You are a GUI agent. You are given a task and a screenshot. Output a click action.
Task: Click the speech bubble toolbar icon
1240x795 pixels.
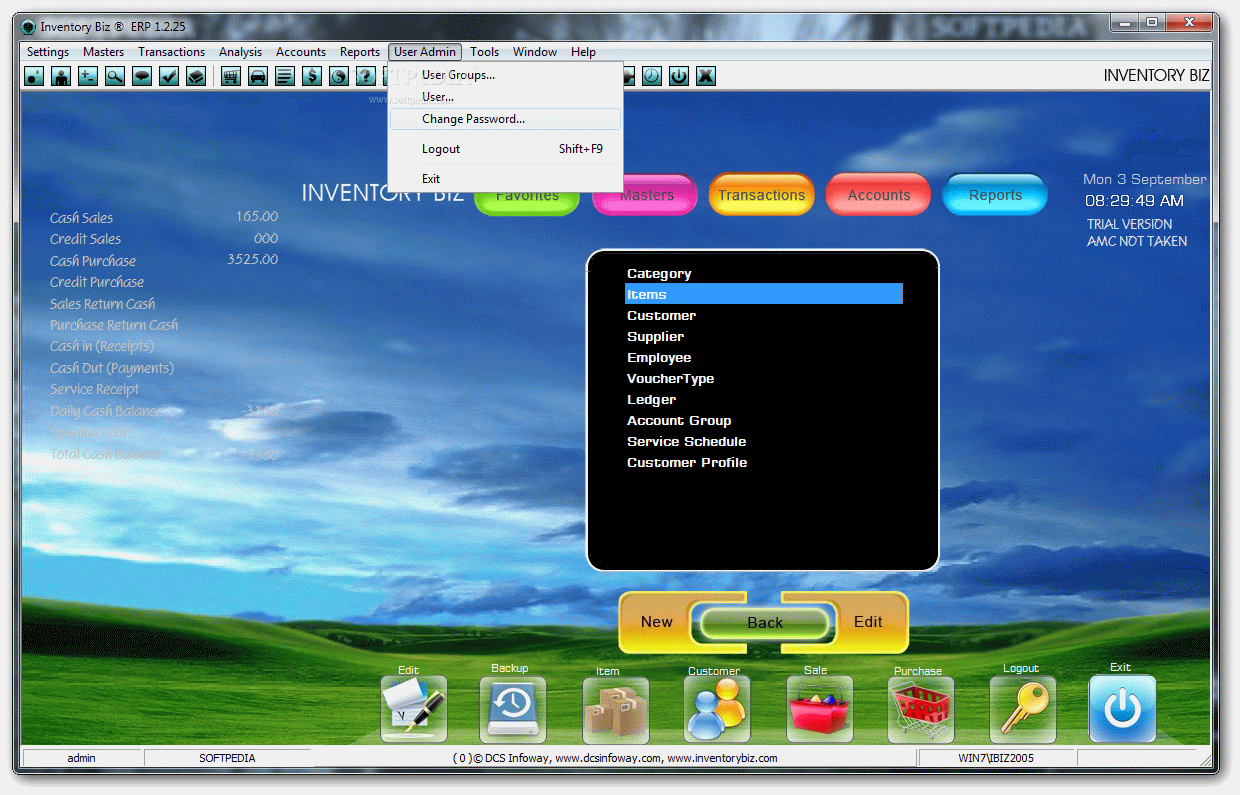coord(142,75)
